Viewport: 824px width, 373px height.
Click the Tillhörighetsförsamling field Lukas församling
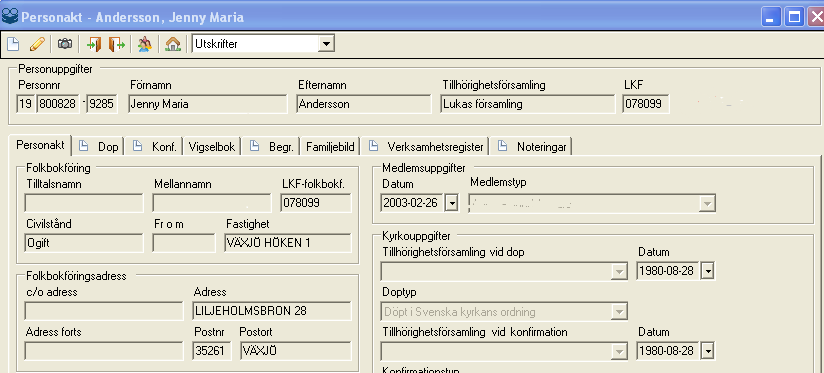(528, 104)
